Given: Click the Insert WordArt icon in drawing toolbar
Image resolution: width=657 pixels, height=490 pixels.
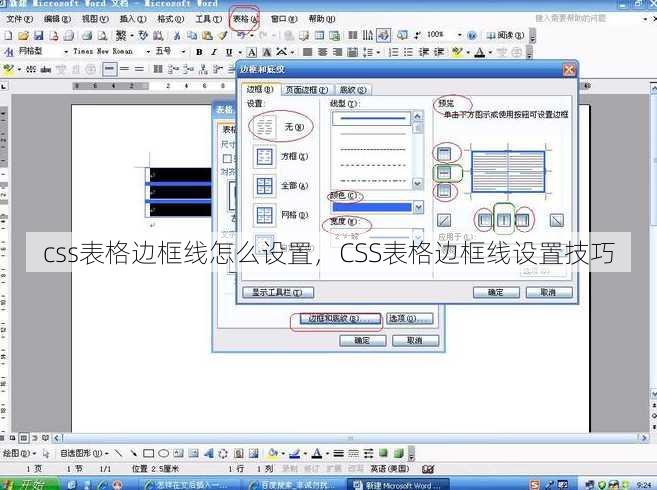Looking at the screenshot, I should point(208,453).
